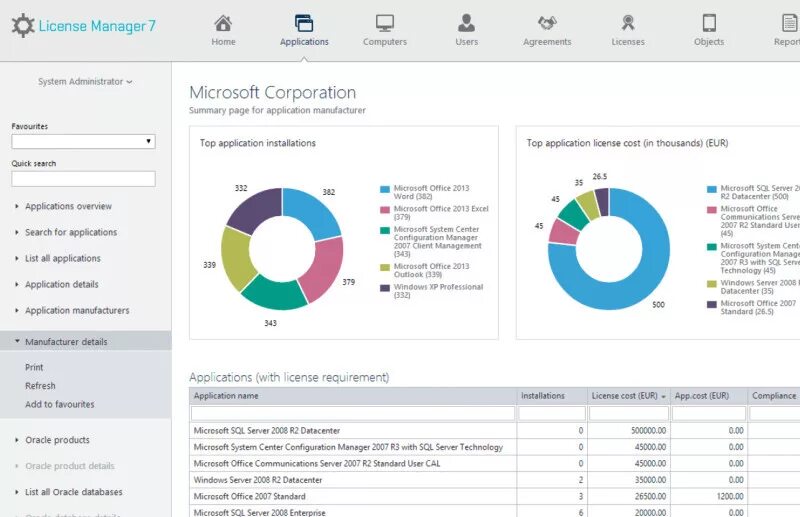Click the olive Office 2013 Outlook legend swatch

(385, 267)
